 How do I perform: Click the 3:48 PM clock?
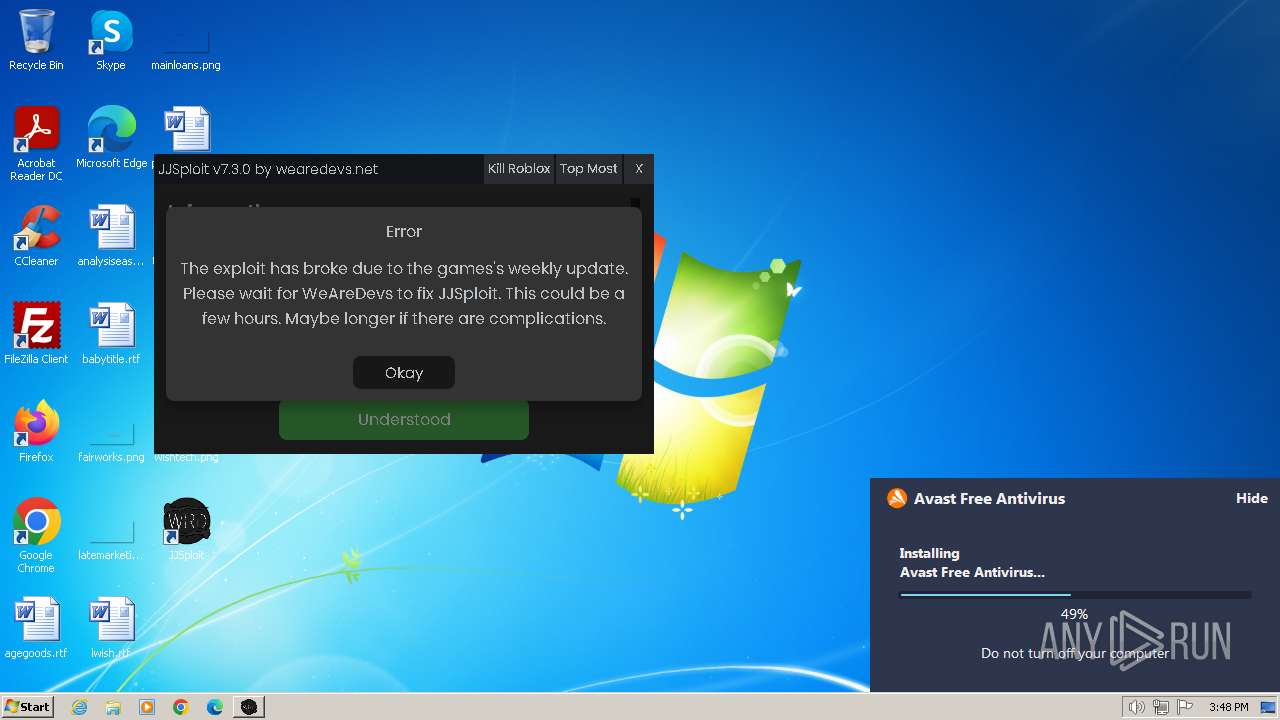point(1228,707)
